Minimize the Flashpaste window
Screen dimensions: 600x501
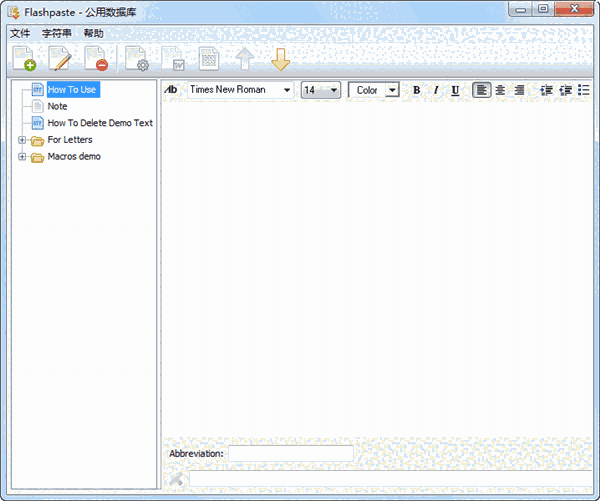[520, 9]
